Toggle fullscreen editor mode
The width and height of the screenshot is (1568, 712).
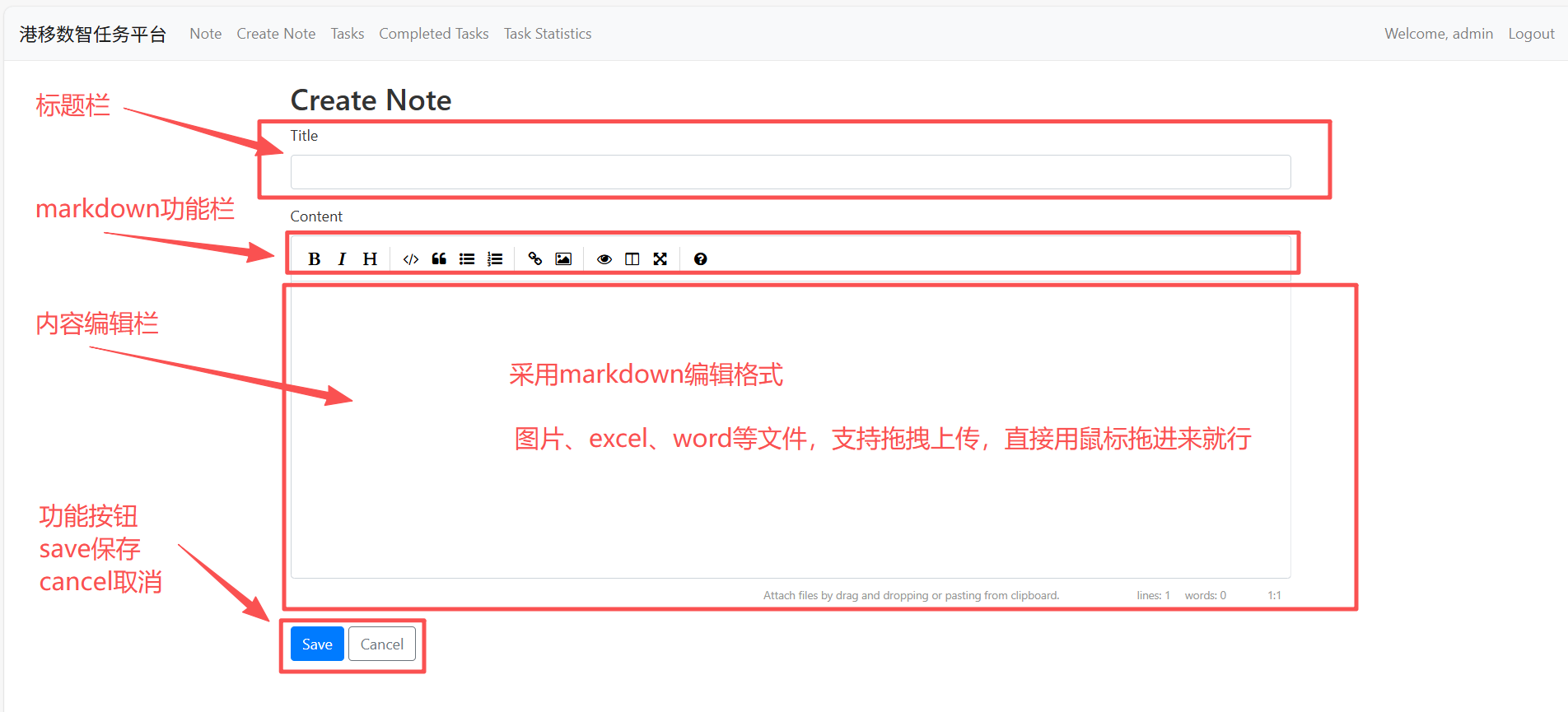[660, 259]
